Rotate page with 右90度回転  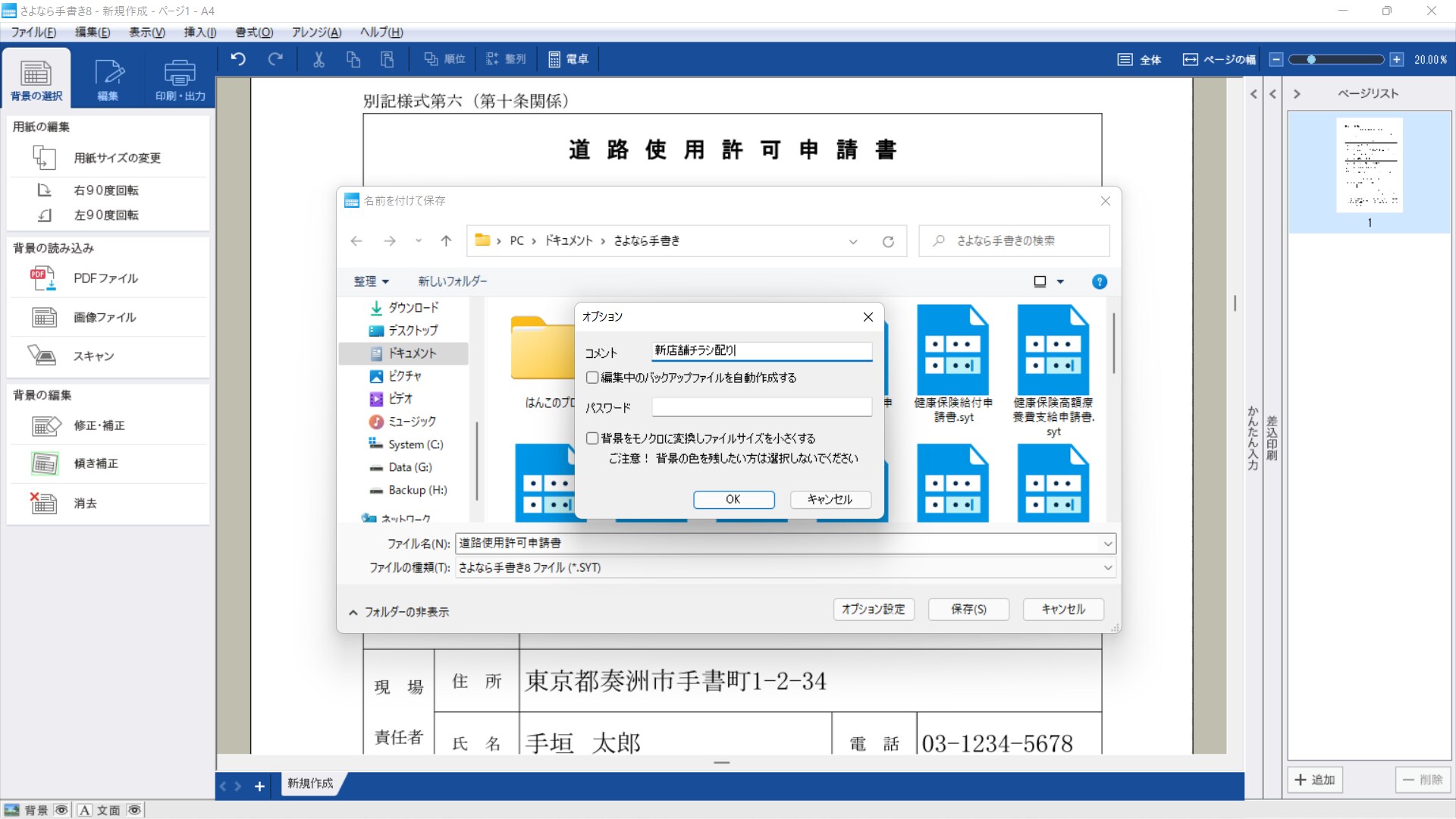tap(108, 190)
